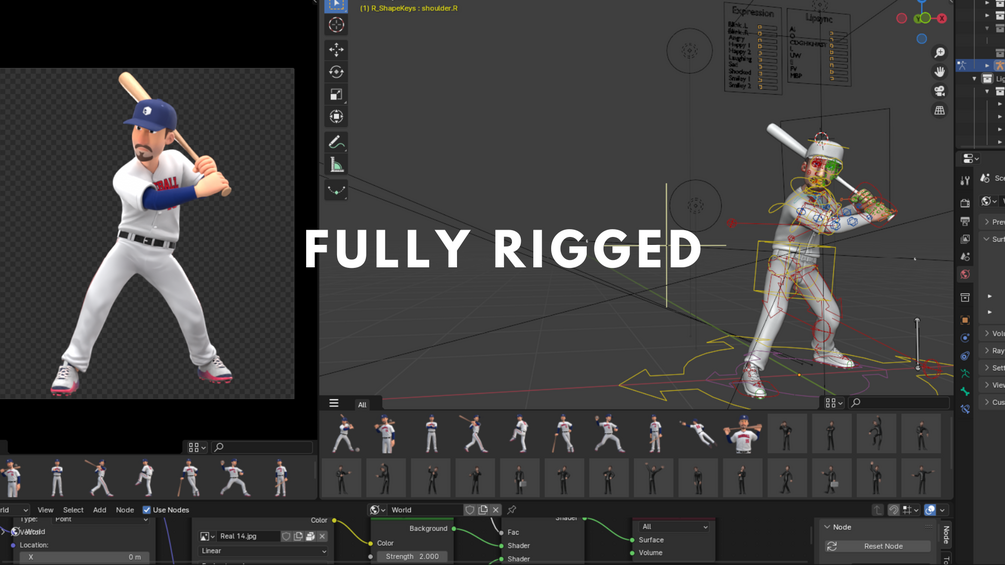Image resolution: width=1005 pixels, height=565 pixels.
Task: Open the Linear interpolation dropdown
Action: 263,551
